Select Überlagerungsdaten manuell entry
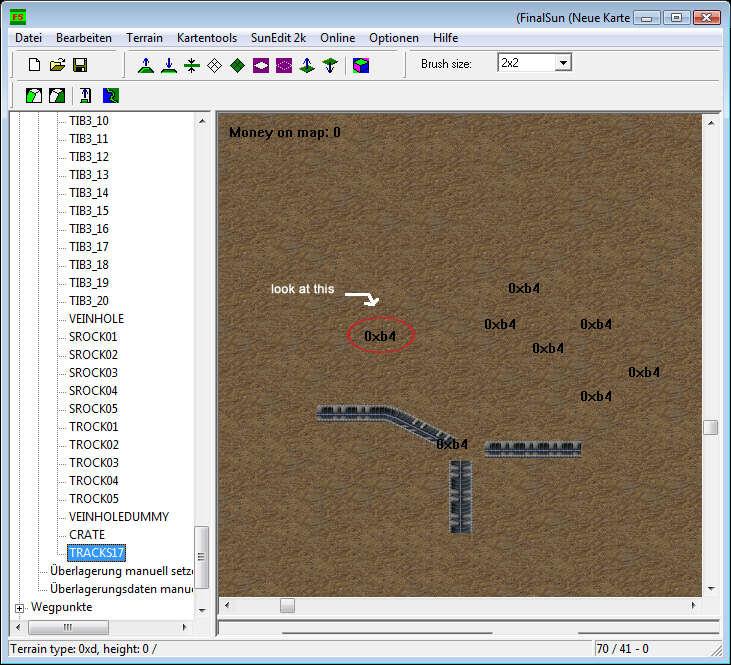 [x=121, y=589]
